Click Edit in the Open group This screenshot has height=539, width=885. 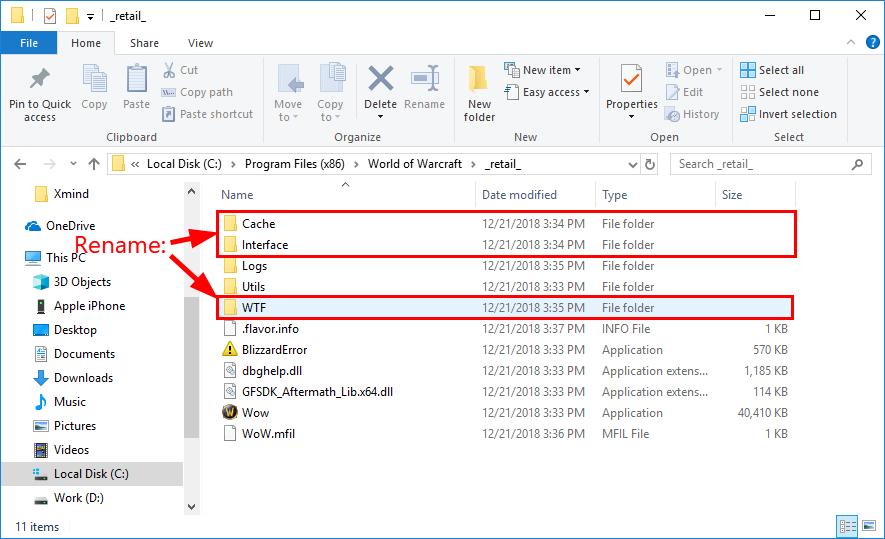684,92
